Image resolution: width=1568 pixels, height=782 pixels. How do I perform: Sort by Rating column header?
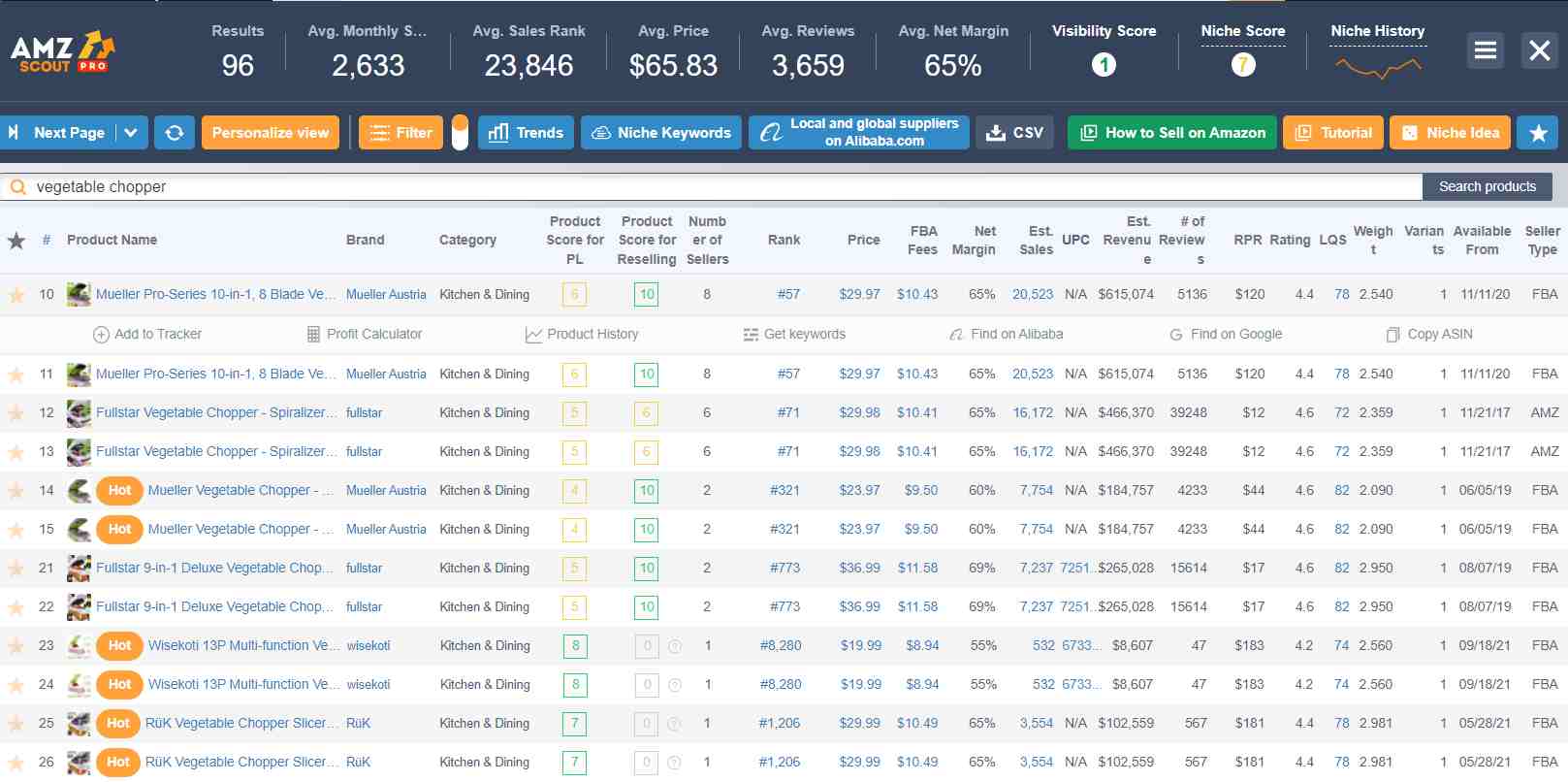pos(1290,241)
